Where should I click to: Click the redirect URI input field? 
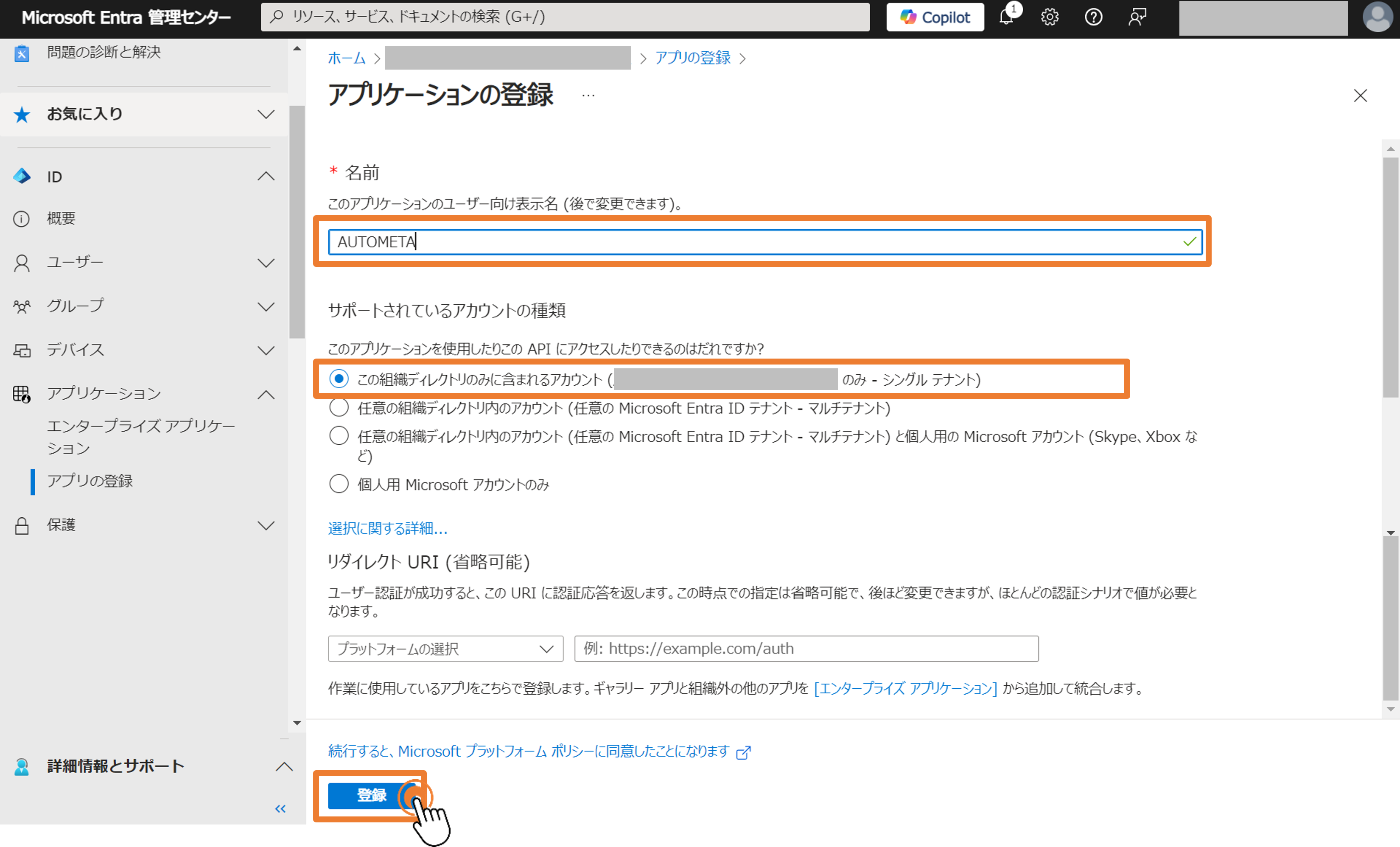click(x=806, y=648)
